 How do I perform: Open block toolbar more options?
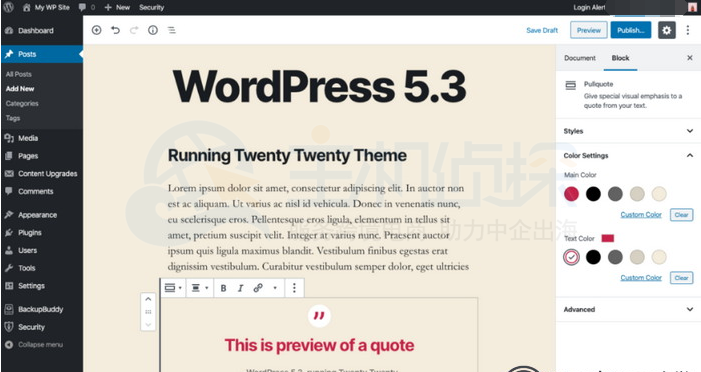294,288
